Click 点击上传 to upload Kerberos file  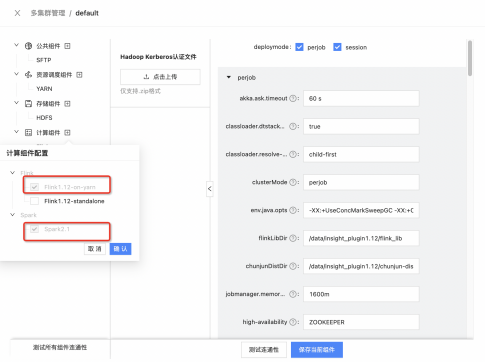coord(160,77)
